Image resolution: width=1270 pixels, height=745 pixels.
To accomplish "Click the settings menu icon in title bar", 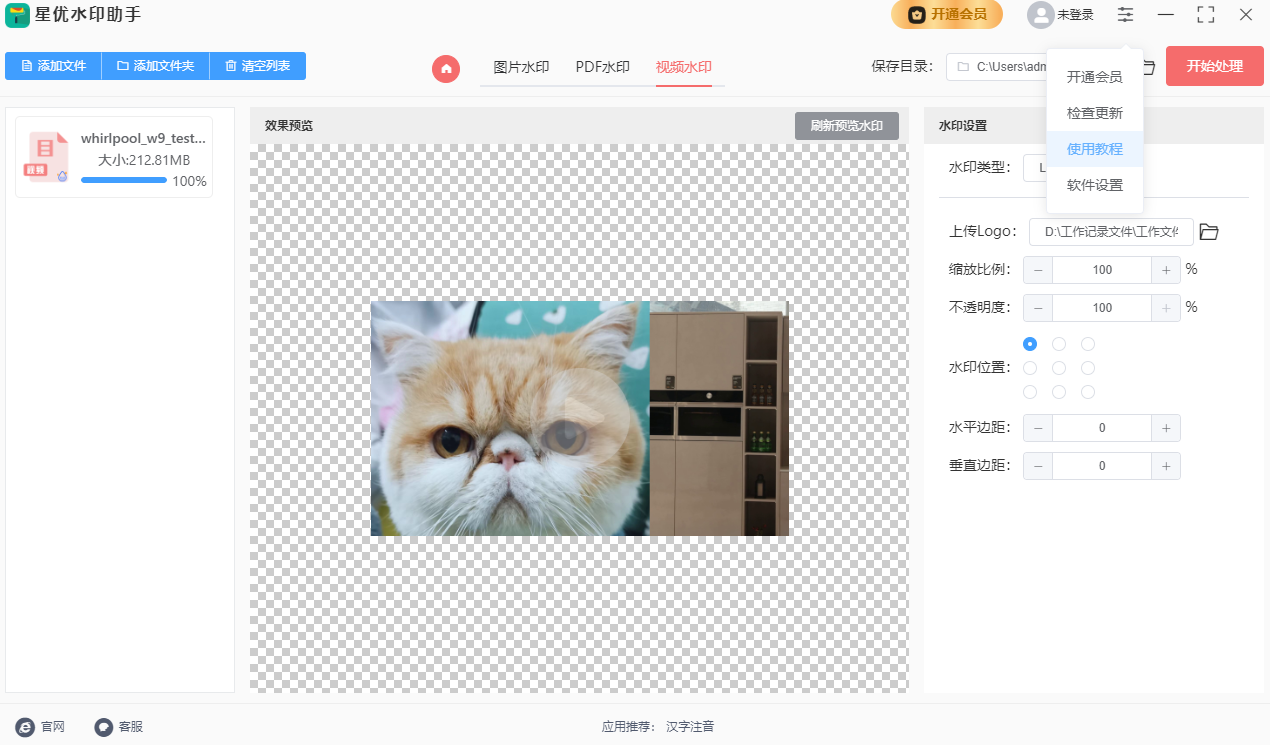I will [x=1126, y=15].
